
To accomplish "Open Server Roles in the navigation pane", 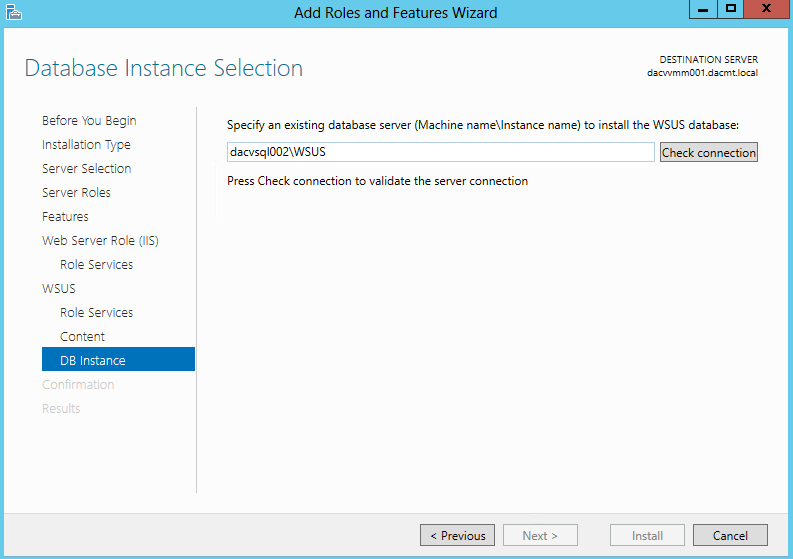I will coord(76,193).
